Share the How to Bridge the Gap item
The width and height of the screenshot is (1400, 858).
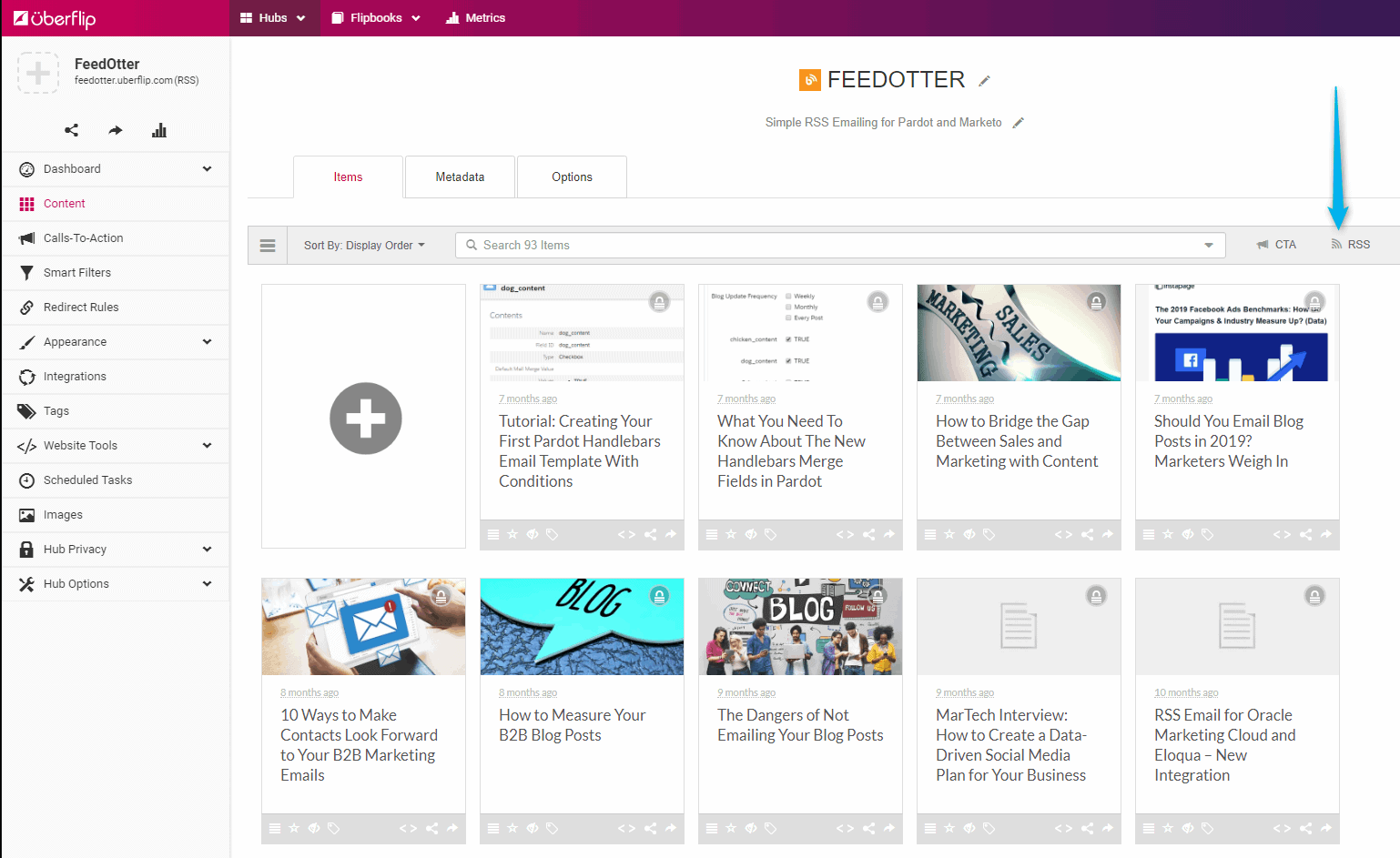point(1087,534)
